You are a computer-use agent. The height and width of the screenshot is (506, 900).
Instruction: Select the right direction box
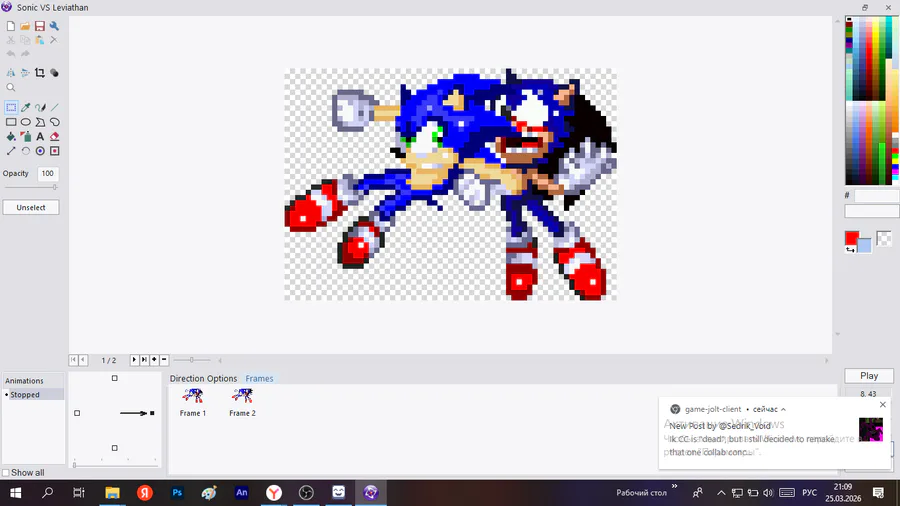pyautogui.click(x=152, y=413)
